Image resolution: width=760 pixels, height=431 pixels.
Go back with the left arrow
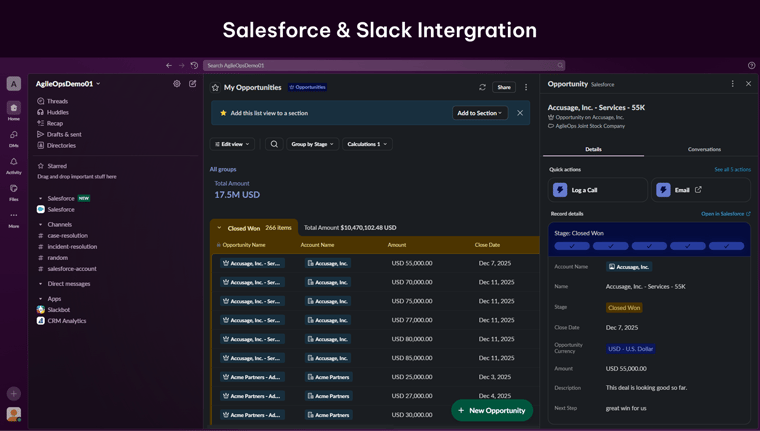pyautogui.click(x=169, y=65)
